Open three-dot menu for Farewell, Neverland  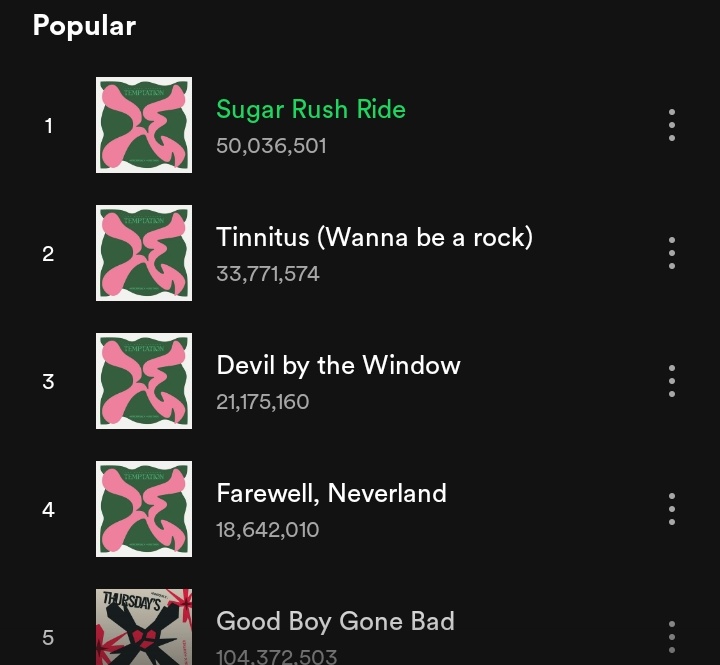[671, 509]
